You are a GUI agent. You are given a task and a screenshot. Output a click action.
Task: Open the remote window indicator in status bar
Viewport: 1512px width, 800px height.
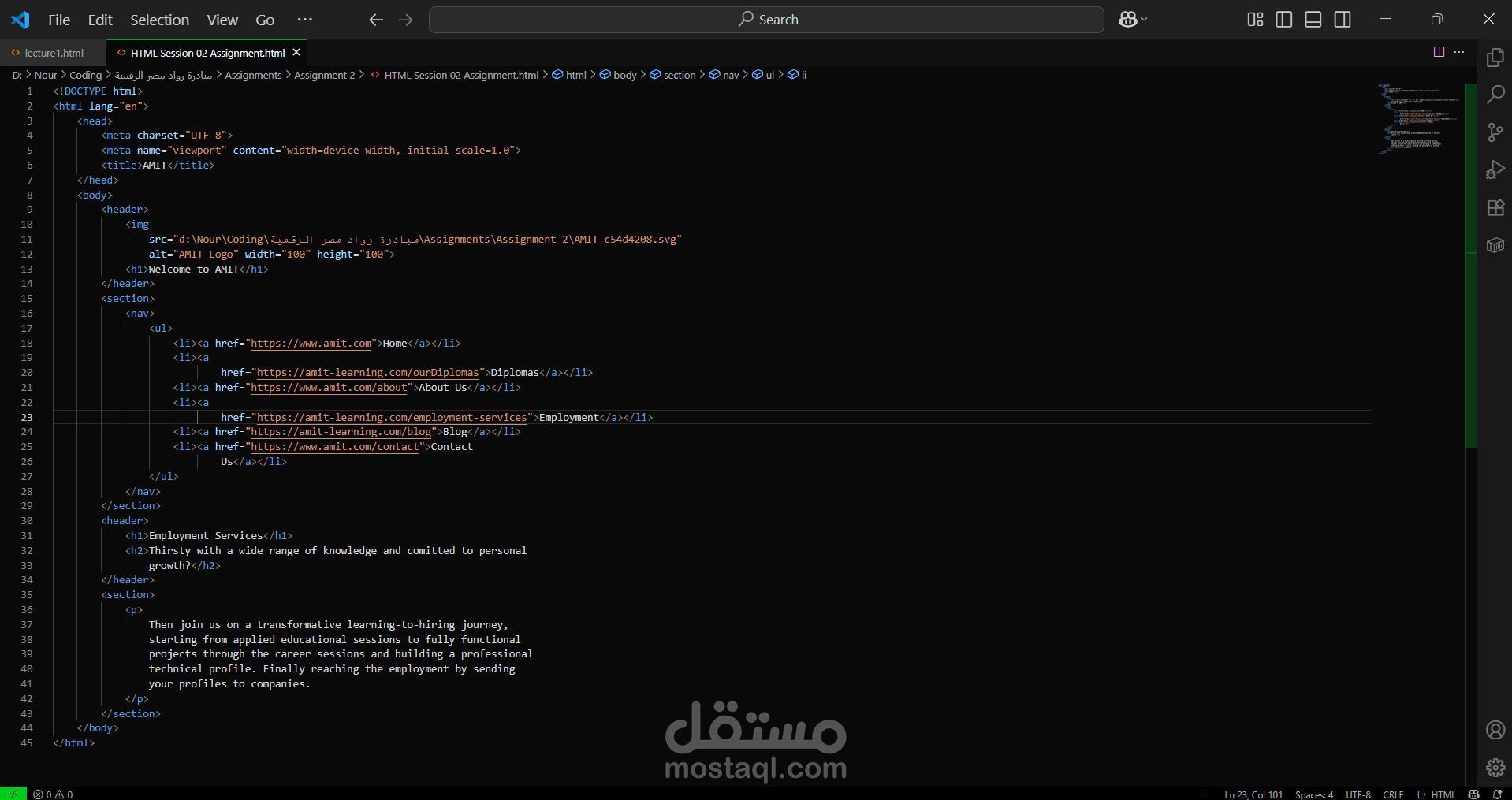coord(13,794)
